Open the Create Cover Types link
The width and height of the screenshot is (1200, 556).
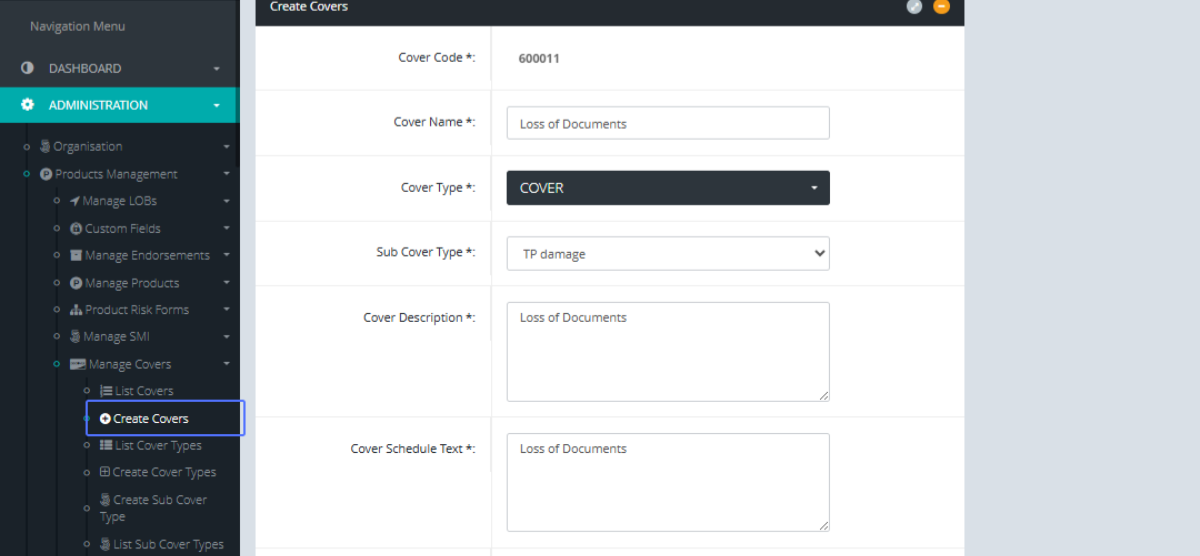click(x=163, y=472)
